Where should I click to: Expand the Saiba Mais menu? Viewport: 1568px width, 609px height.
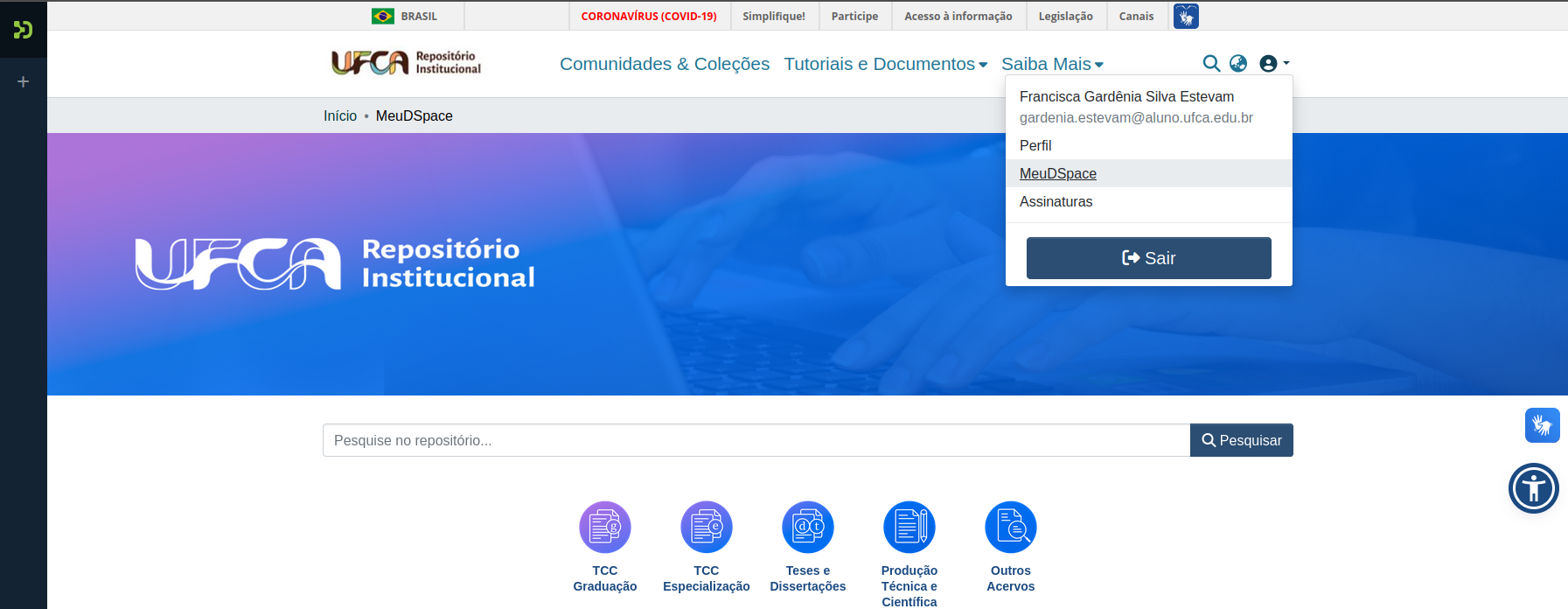pos(1052,64)
